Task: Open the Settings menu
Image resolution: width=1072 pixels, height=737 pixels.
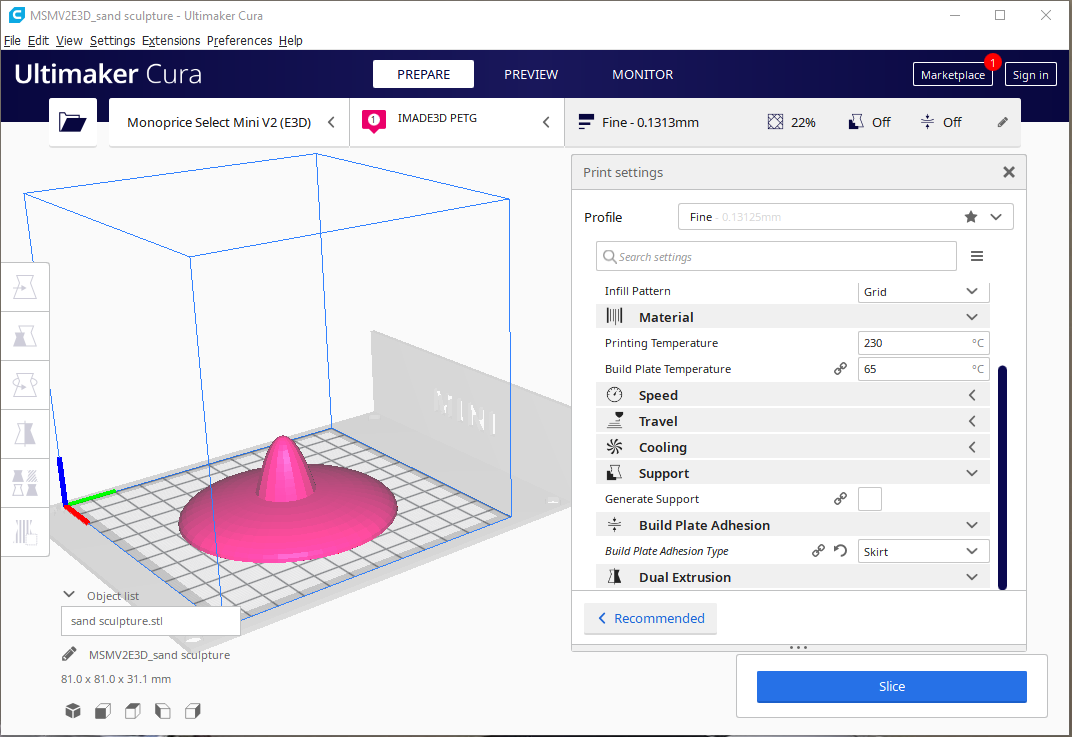Action: (x=112, y=40)
